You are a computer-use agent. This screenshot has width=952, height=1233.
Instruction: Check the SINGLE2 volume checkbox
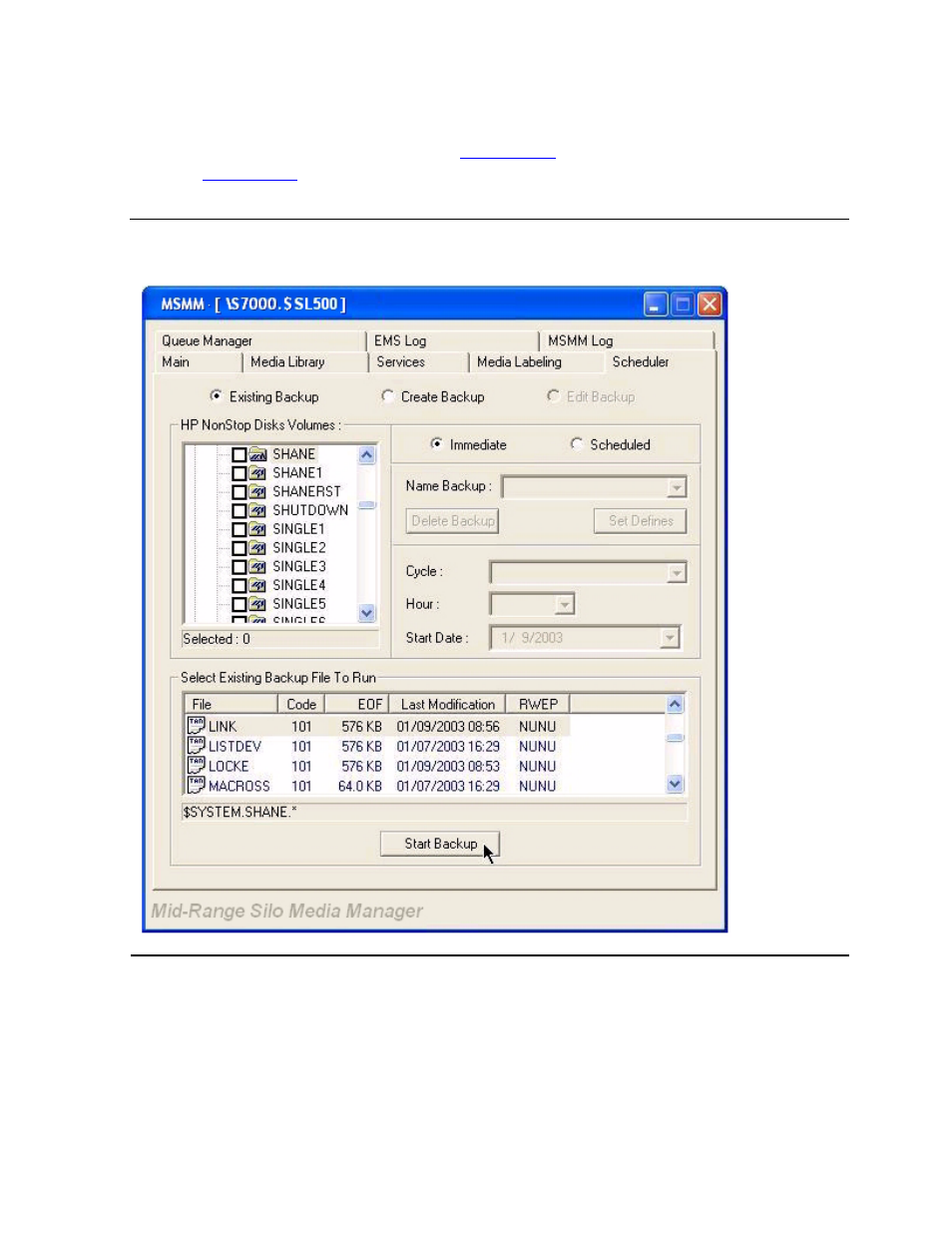point(239,548)
